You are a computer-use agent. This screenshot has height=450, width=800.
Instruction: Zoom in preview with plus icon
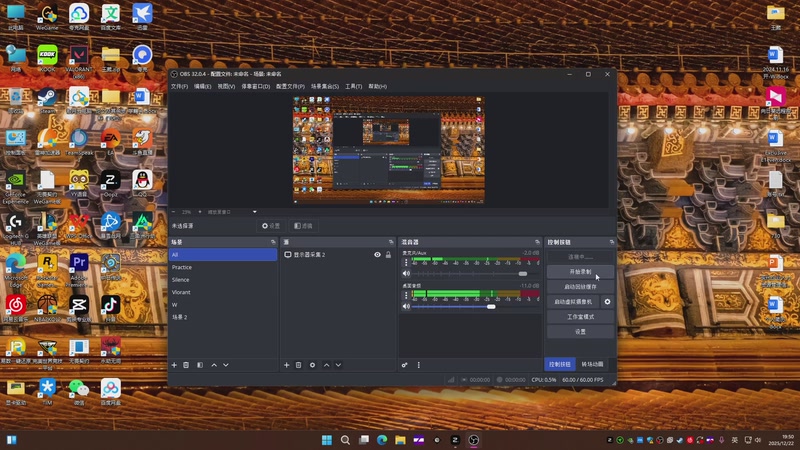(199, 212)
